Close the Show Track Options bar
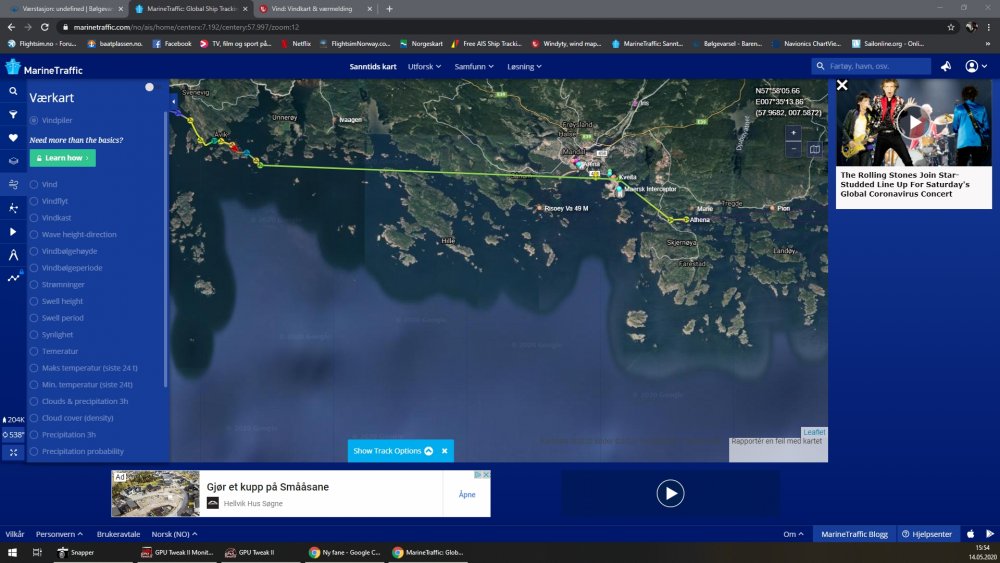Screen dimensions: 1000x563 445,451
